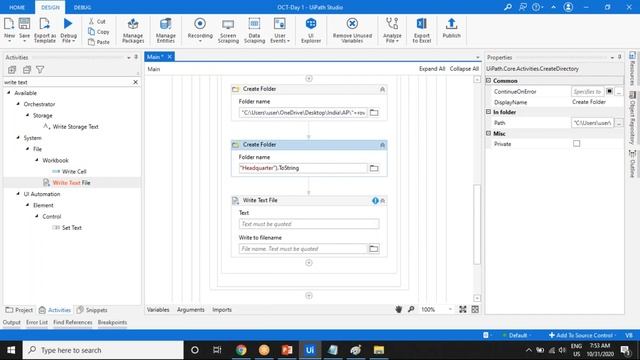Collapse the Workbook tree node
Viewport: 640px width, 360px height.
pyautogui.click(x=37, y=160)
